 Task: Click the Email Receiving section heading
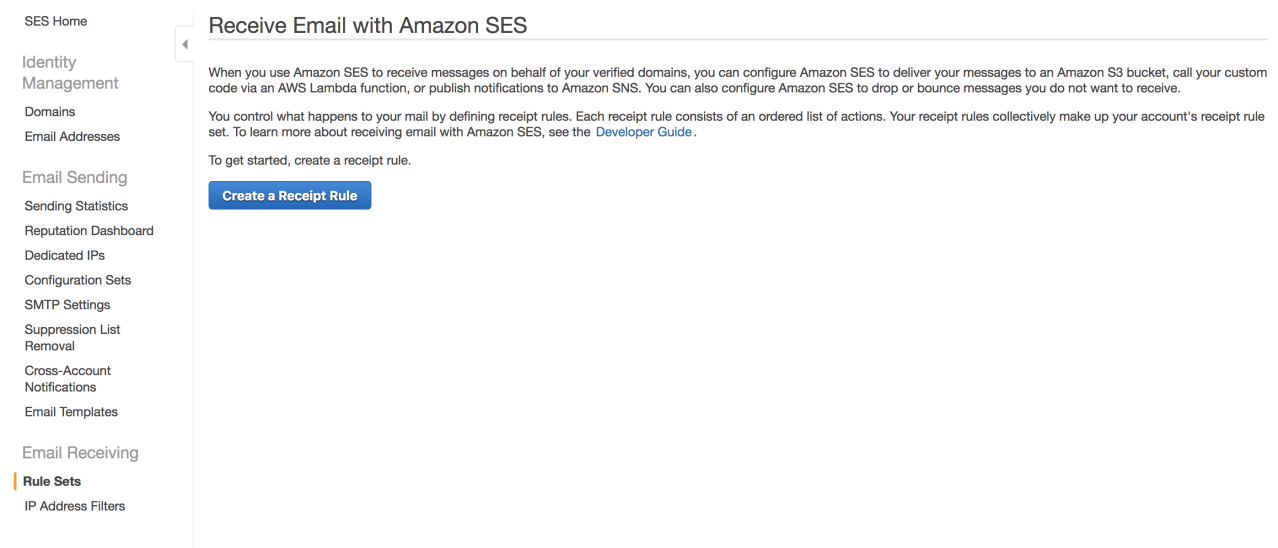click(80, 453)
